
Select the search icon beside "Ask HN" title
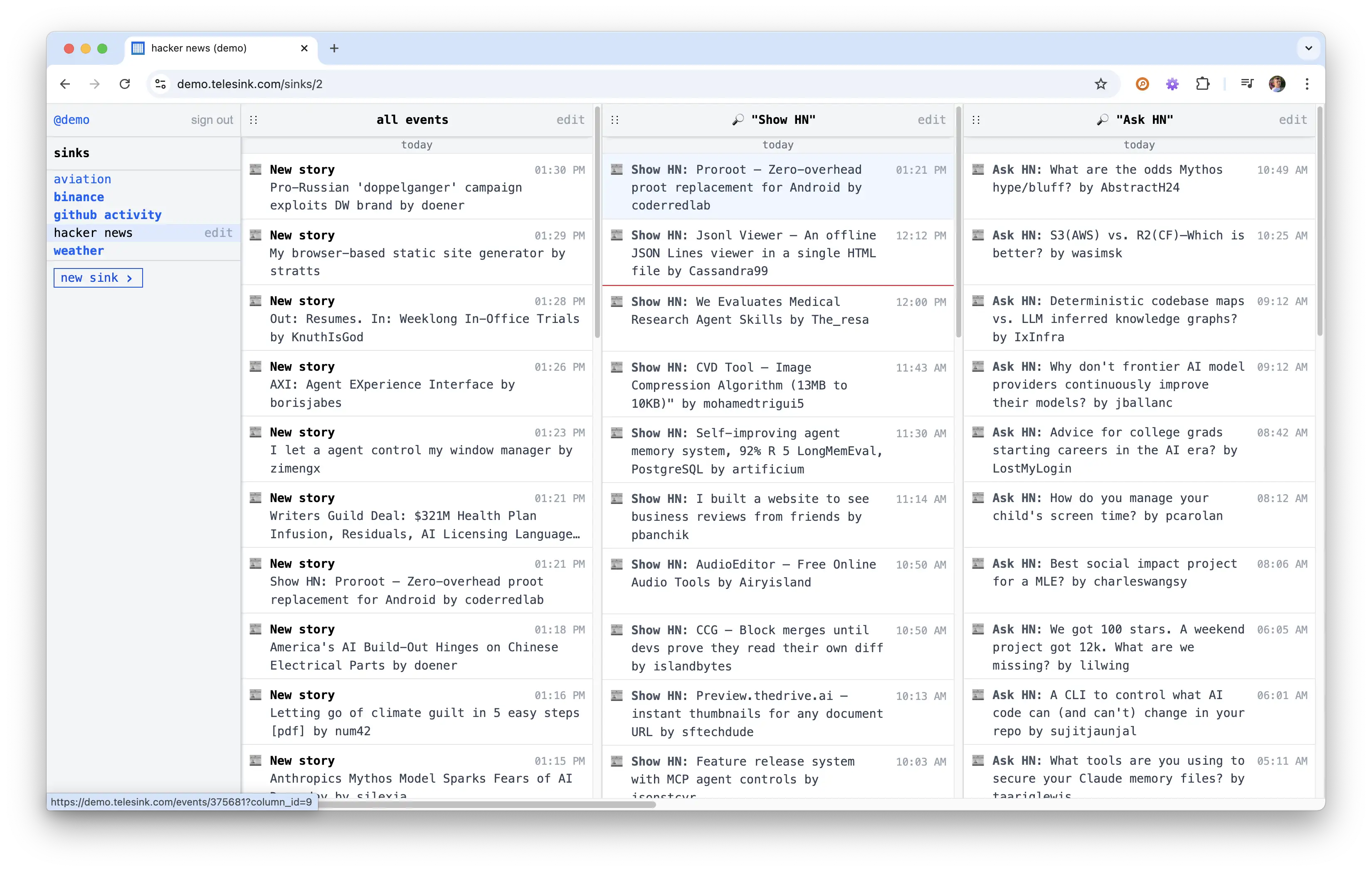tap(1102, 120)
